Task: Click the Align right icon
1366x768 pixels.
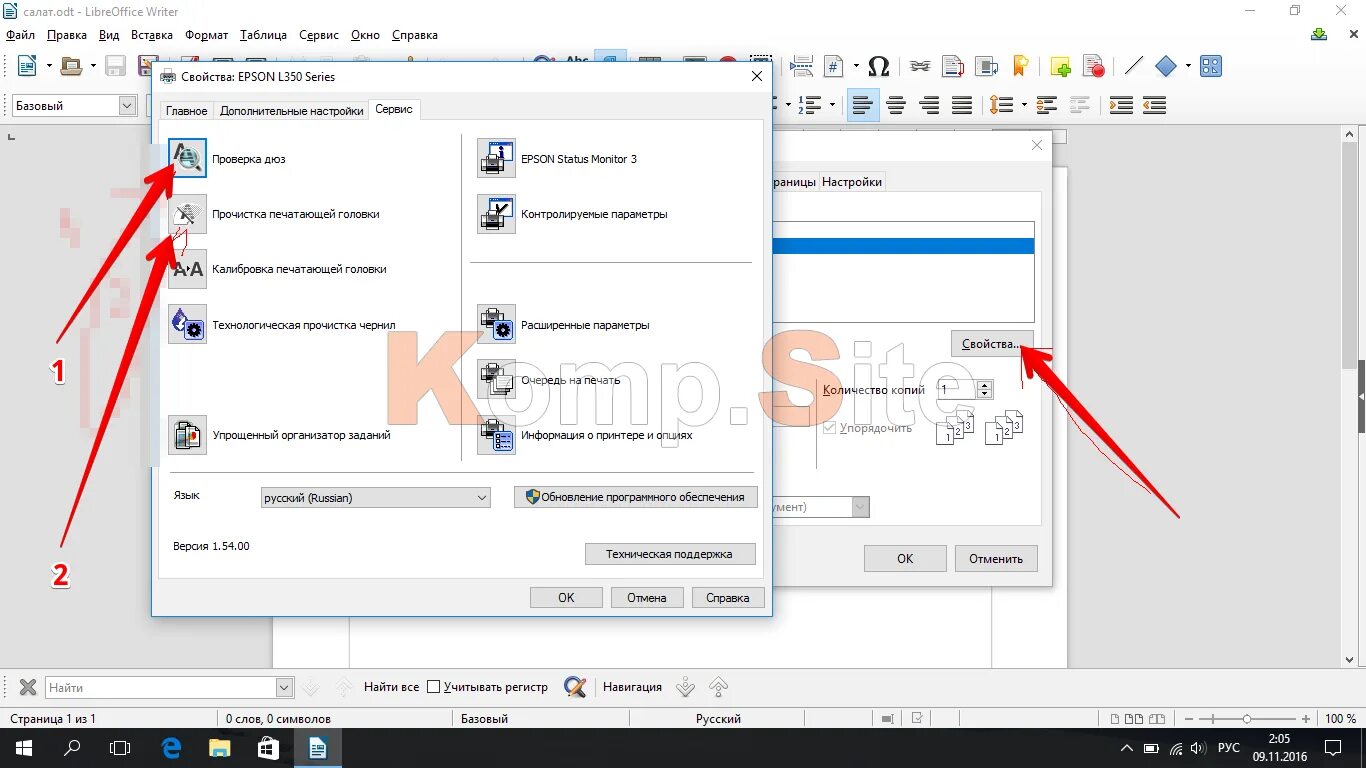Action: [929, 105]
